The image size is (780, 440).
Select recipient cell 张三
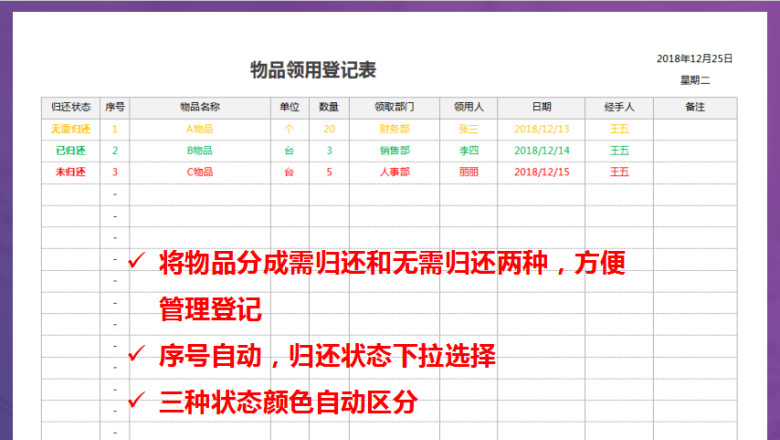pyautogui.click(x=469, y=129)
